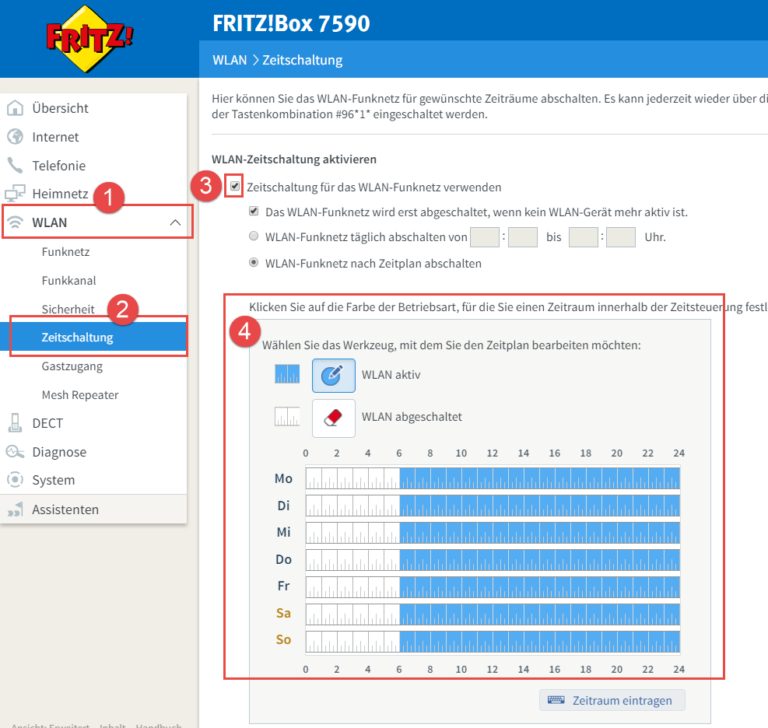Click the end hour field after 'bis'

583,237
